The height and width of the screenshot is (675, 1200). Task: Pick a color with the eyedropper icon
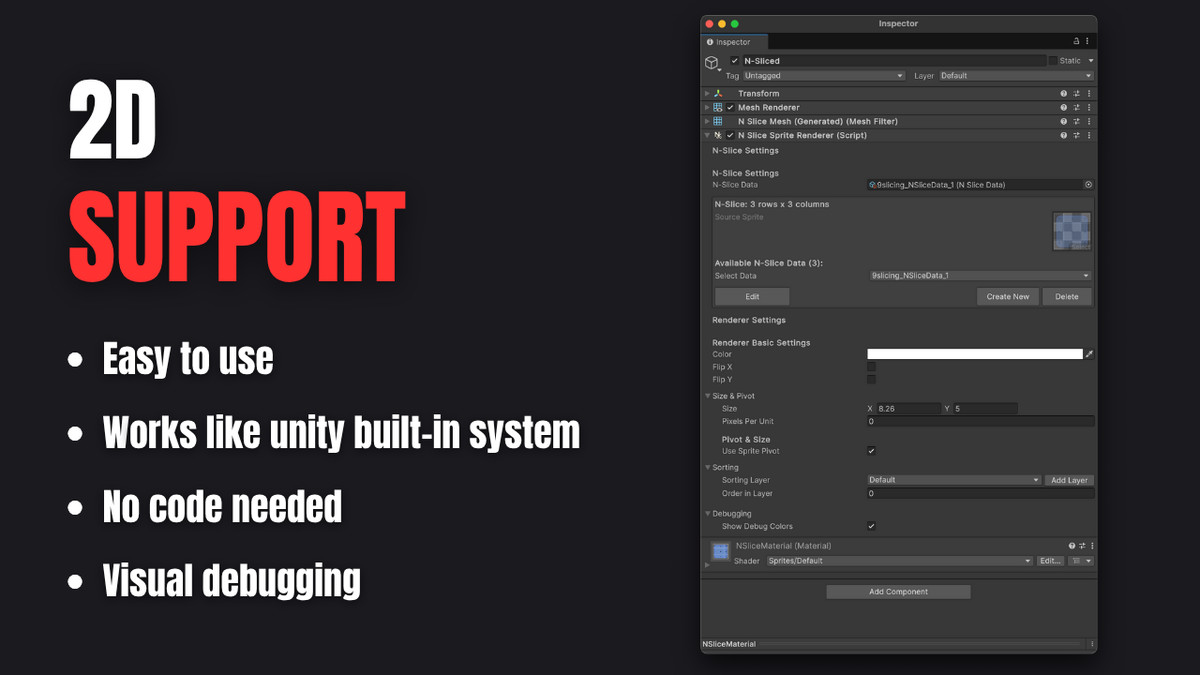point(1090,354)
